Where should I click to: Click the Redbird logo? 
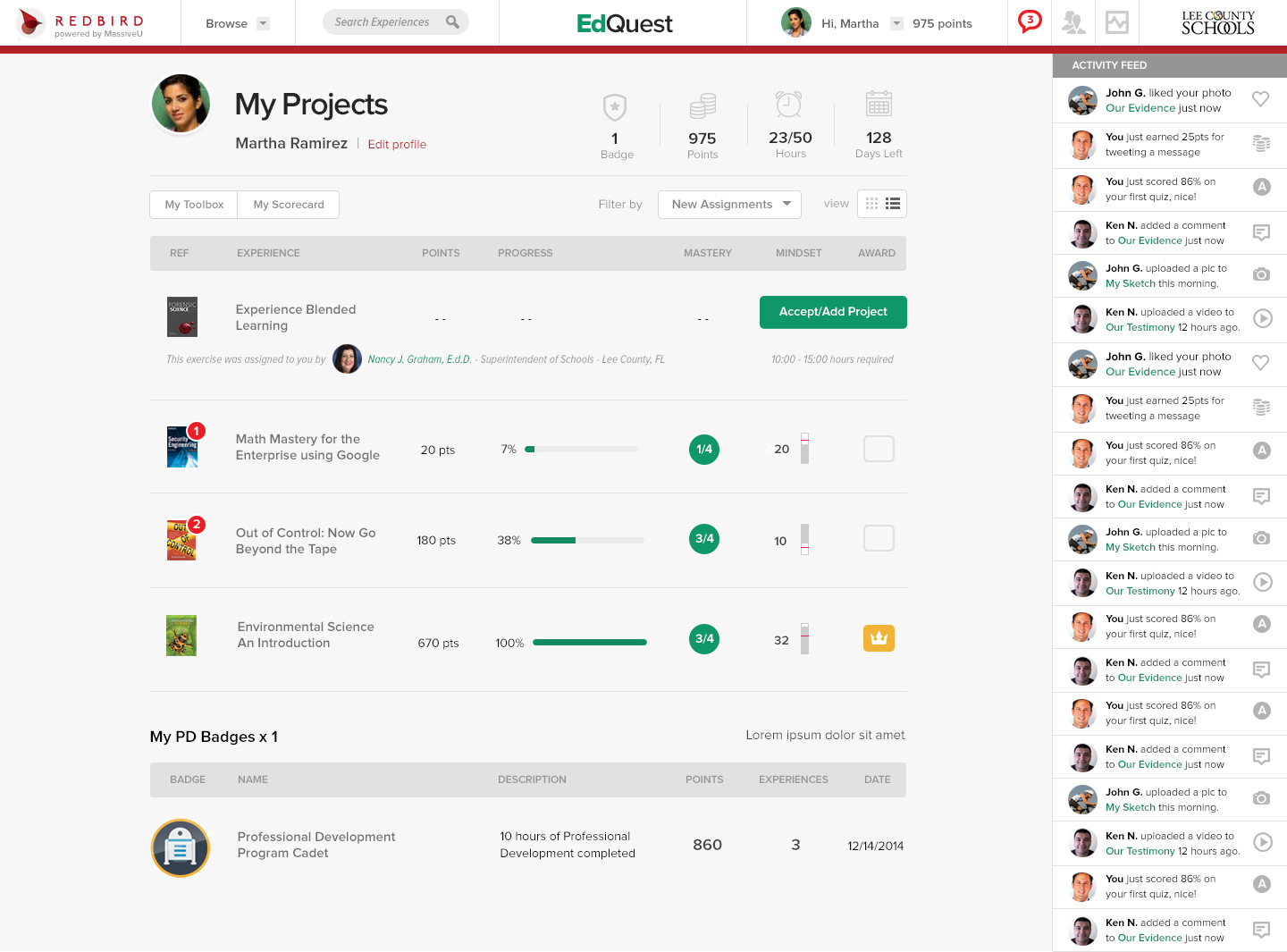coord(80,23)
